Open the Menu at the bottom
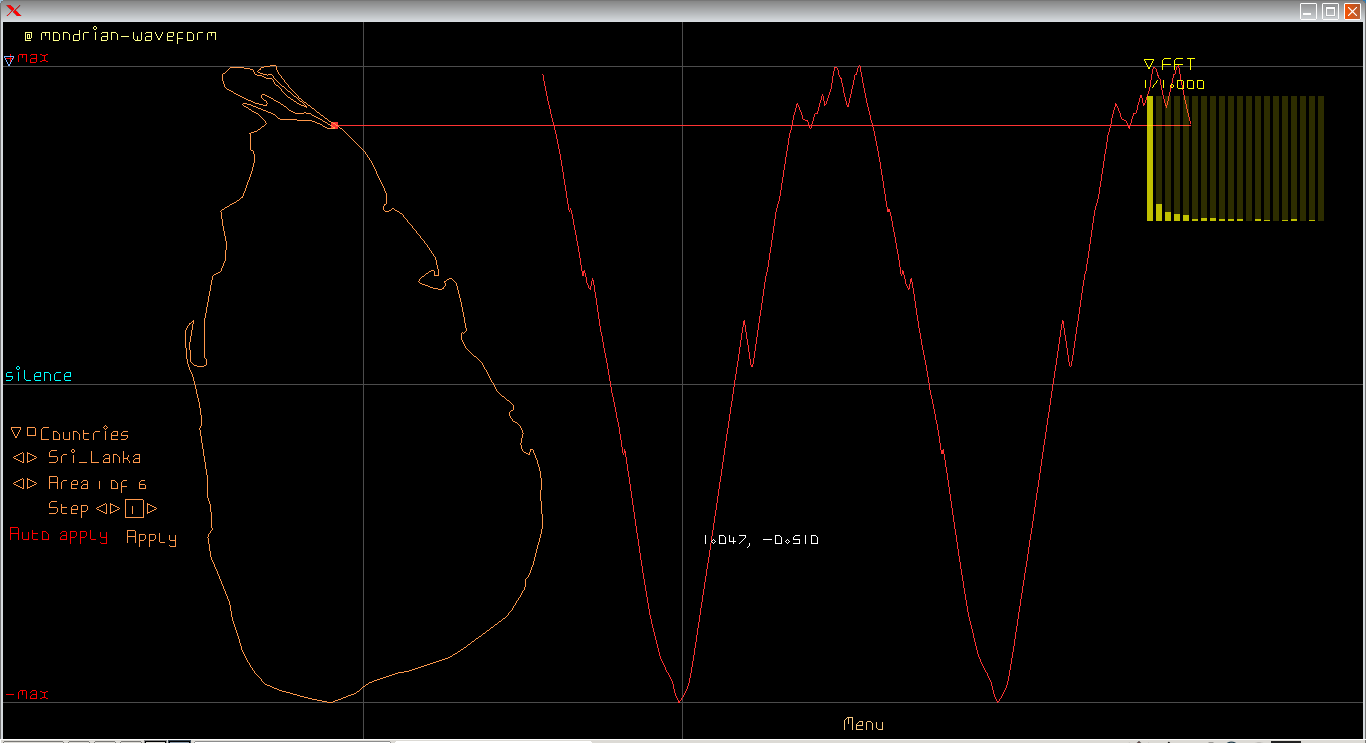The width and height of the screenshot is (1366, 743). click(863, 724)
